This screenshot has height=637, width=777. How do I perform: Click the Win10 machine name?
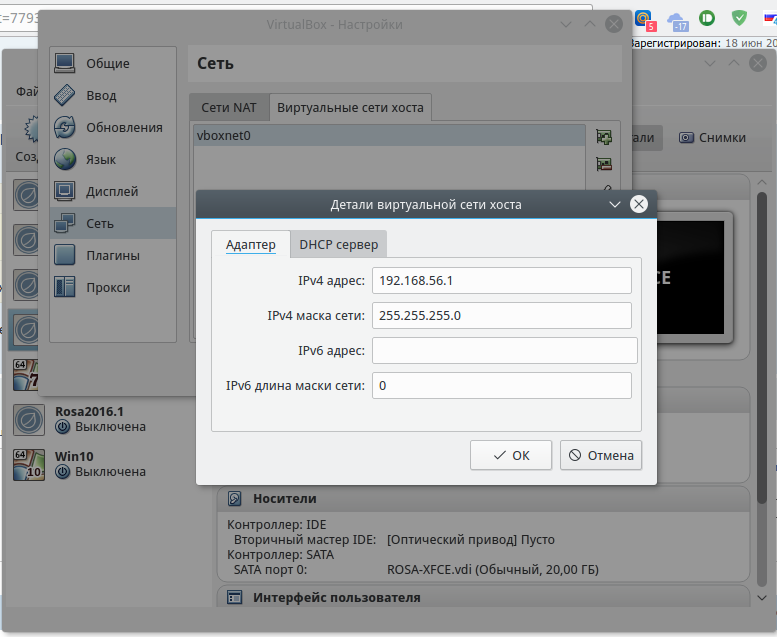tap(74, 456)
